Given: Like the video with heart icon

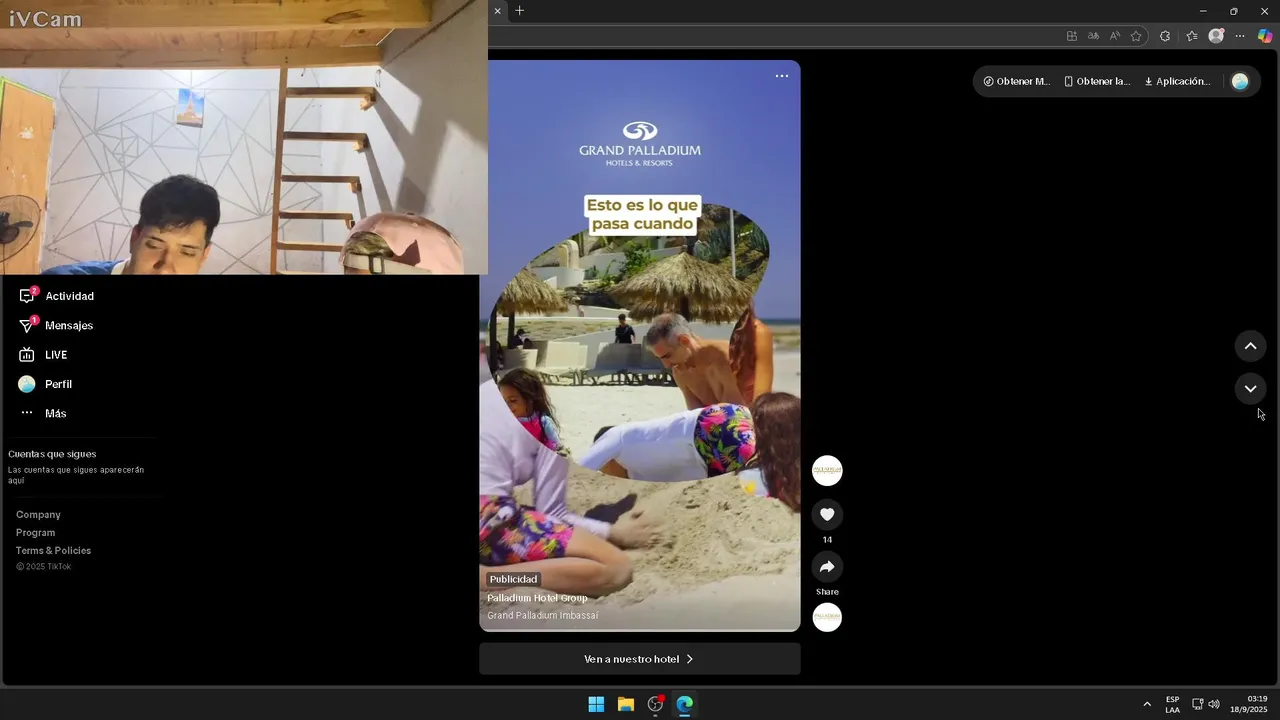Looking at the screenshot, I should [x=827, y=515].
